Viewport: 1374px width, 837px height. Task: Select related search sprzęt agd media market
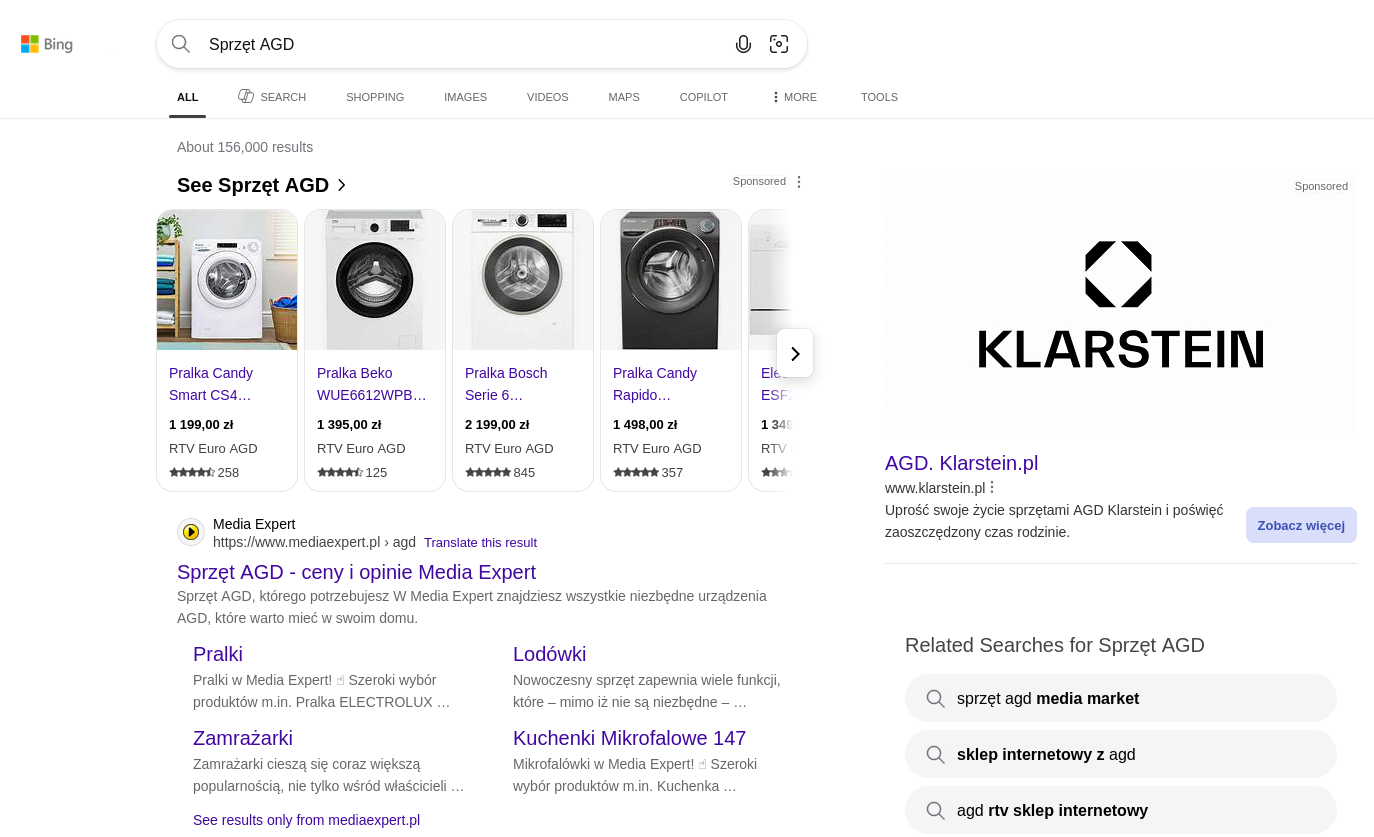point(1120,698)
